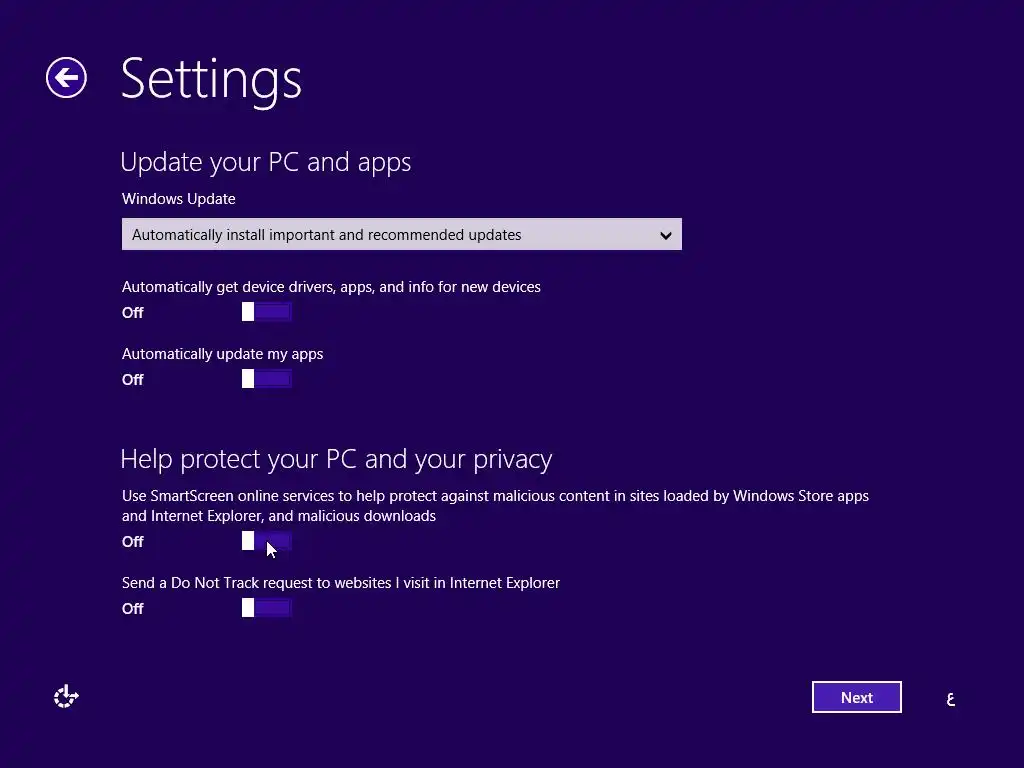Image resolution: width=1024 pixels, height=768 pixels.
Task: Click the Off label for SmartScreen
Action: [133, 541]
